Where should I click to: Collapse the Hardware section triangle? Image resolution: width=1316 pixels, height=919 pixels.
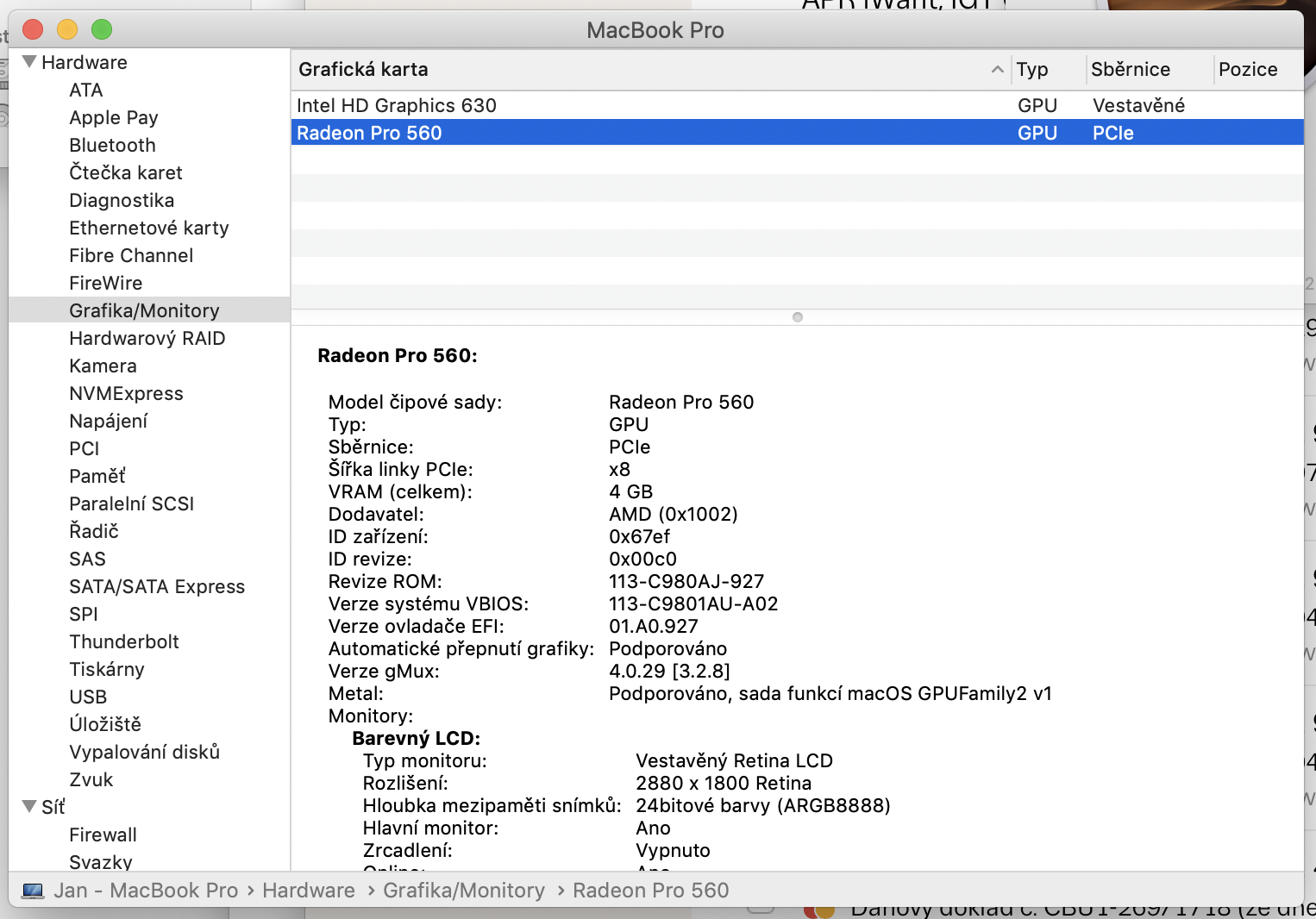click(x=29, y=62)
